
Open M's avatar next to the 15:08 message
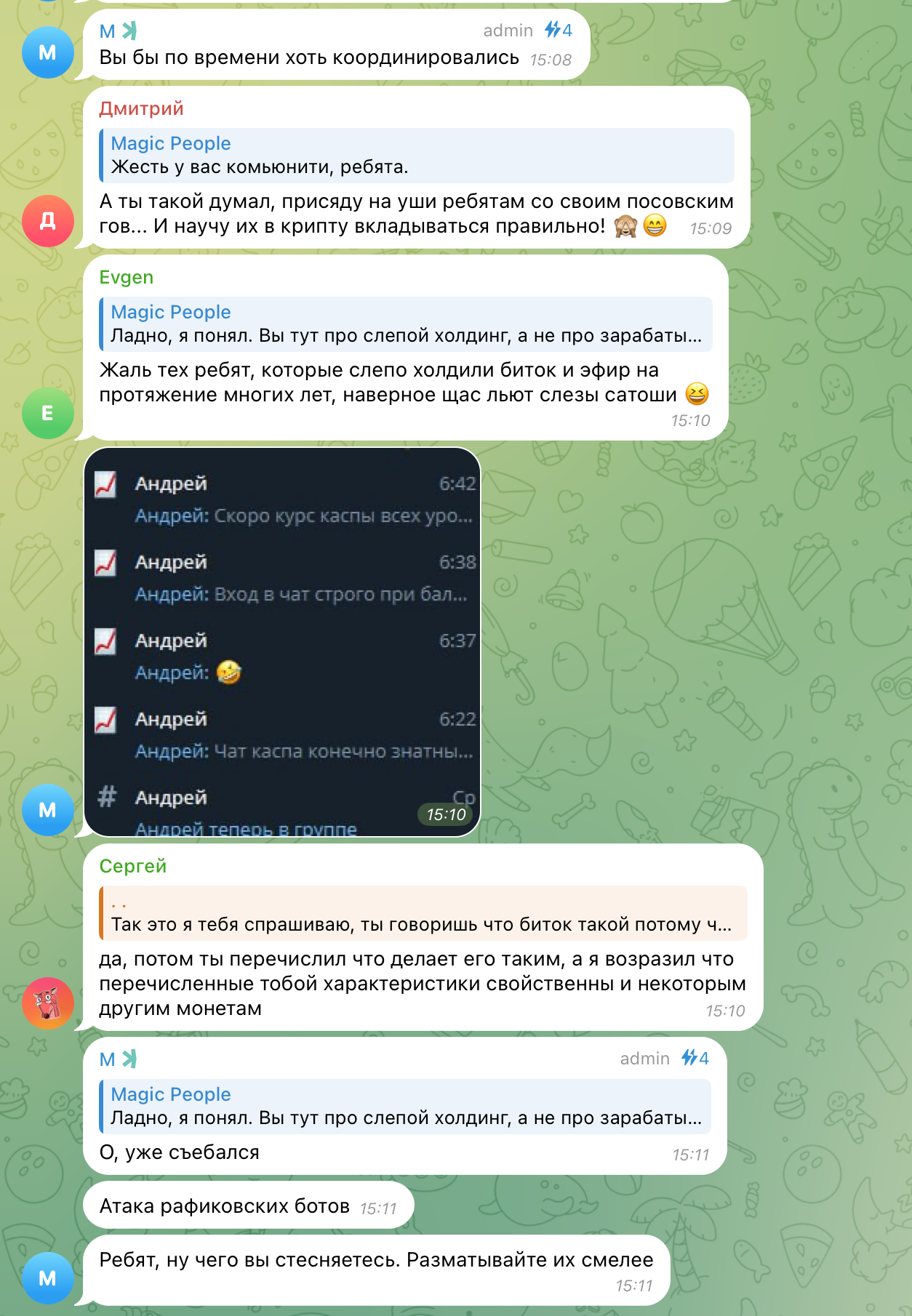click(x=47, y=52)
